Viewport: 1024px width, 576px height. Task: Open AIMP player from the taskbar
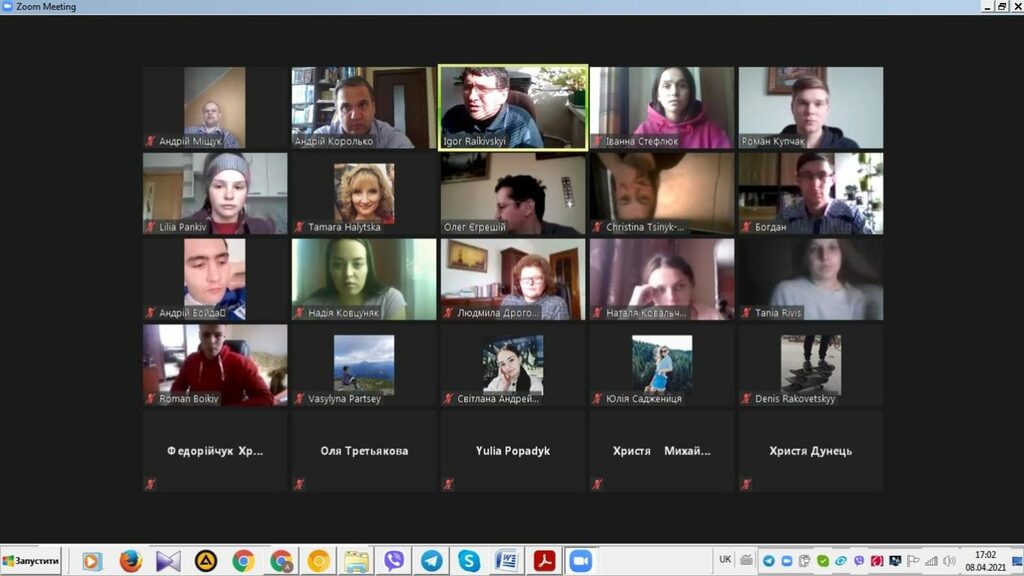(x=206, y=561)
